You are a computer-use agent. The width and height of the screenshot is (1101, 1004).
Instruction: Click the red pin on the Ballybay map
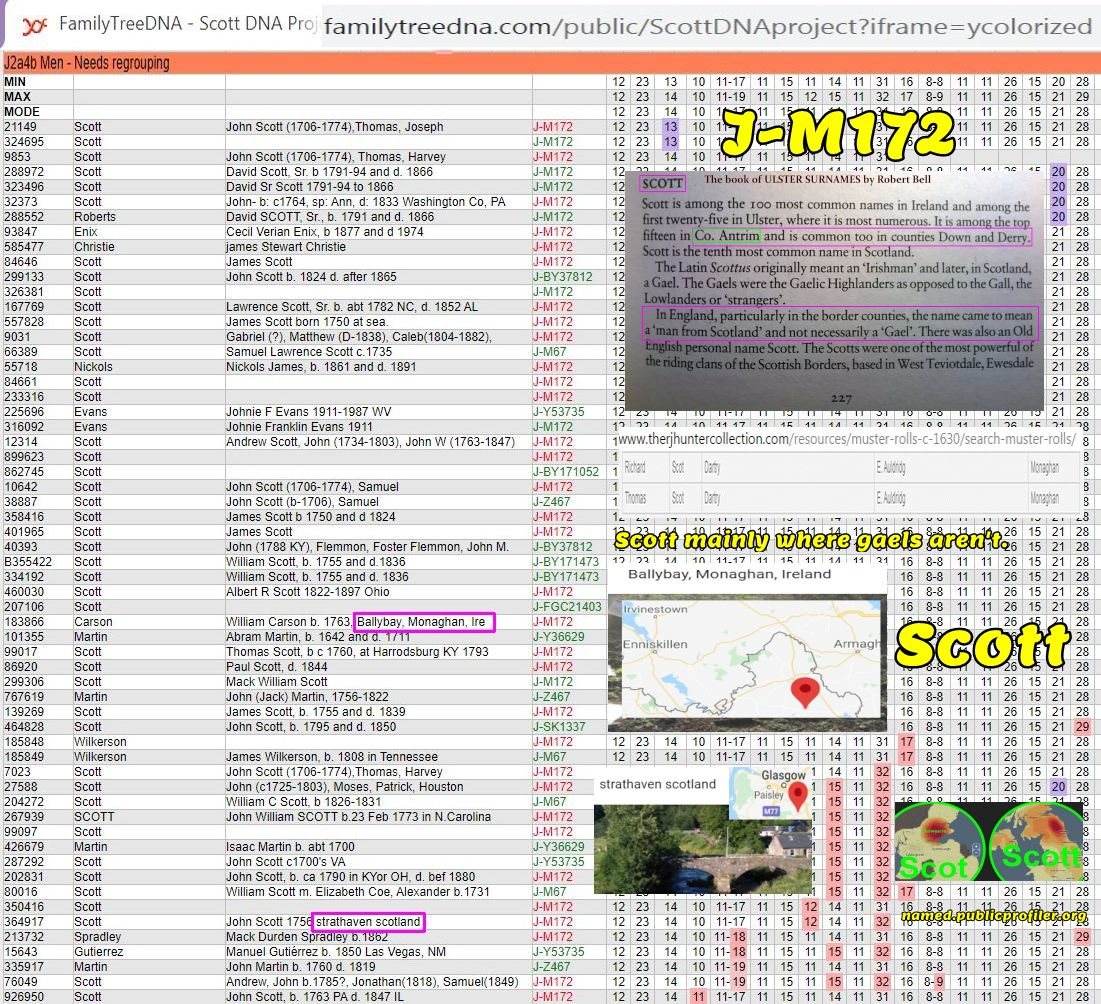click(803, 692)
